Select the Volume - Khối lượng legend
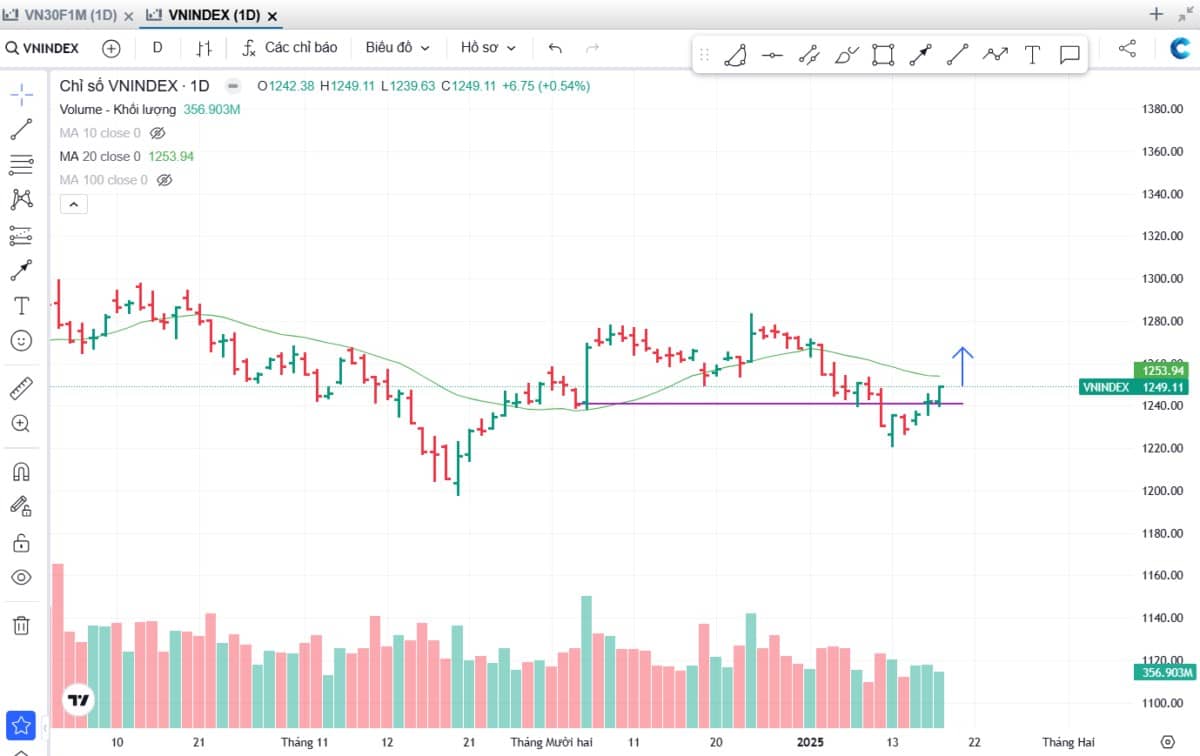The height and width of the screenshot is (756, 1200). [x=118, y=110]
